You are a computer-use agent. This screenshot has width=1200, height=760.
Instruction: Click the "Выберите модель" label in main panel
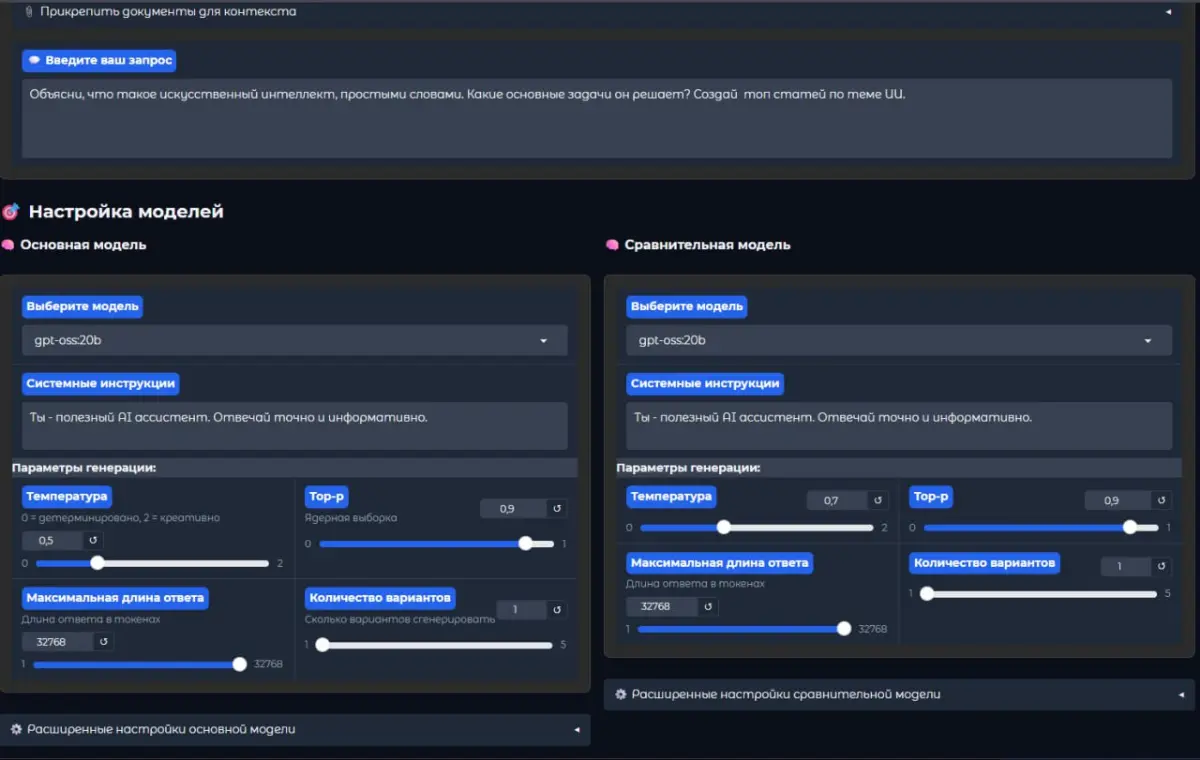[82, 306]
